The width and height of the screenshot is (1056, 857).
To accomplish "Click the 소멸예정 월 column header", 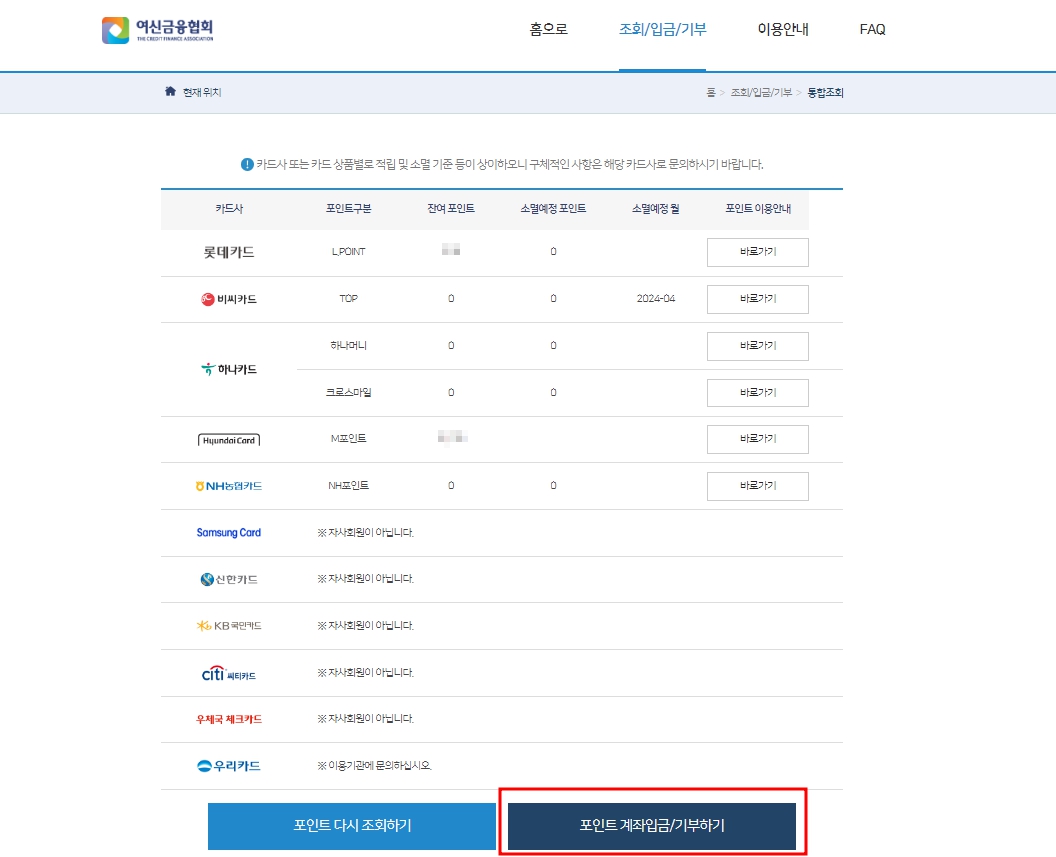I will click(655, 209).
